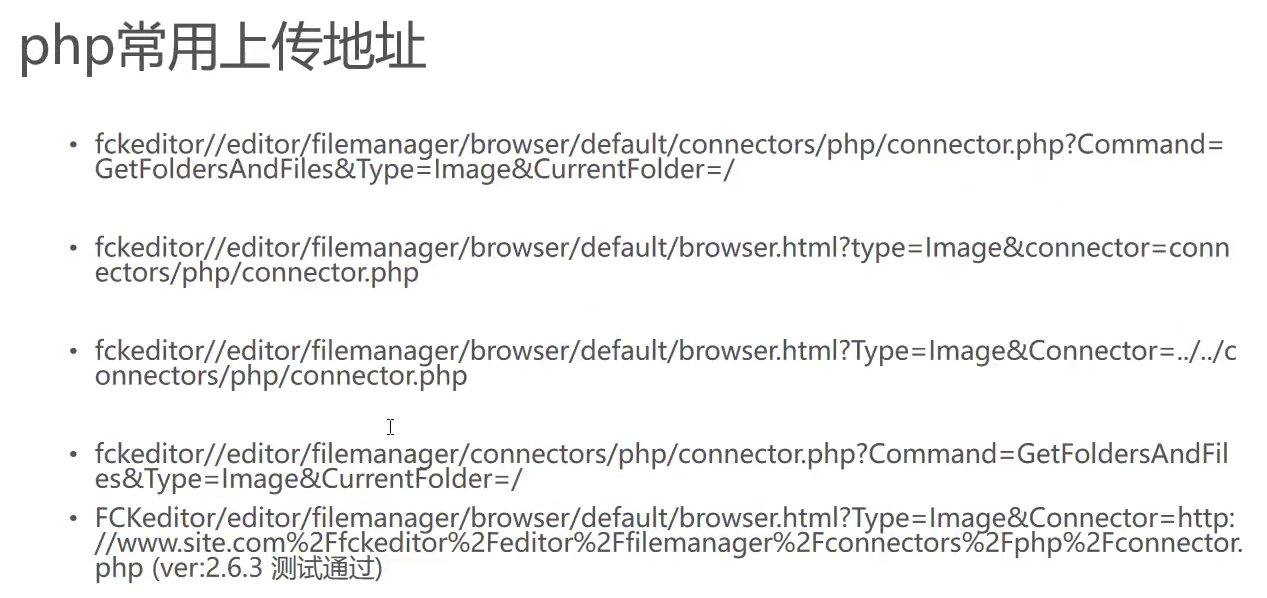This screenshot has width=1267, height=598.
Task: Click the line ending with "connector.php?Command="
Action: [659, 144]
